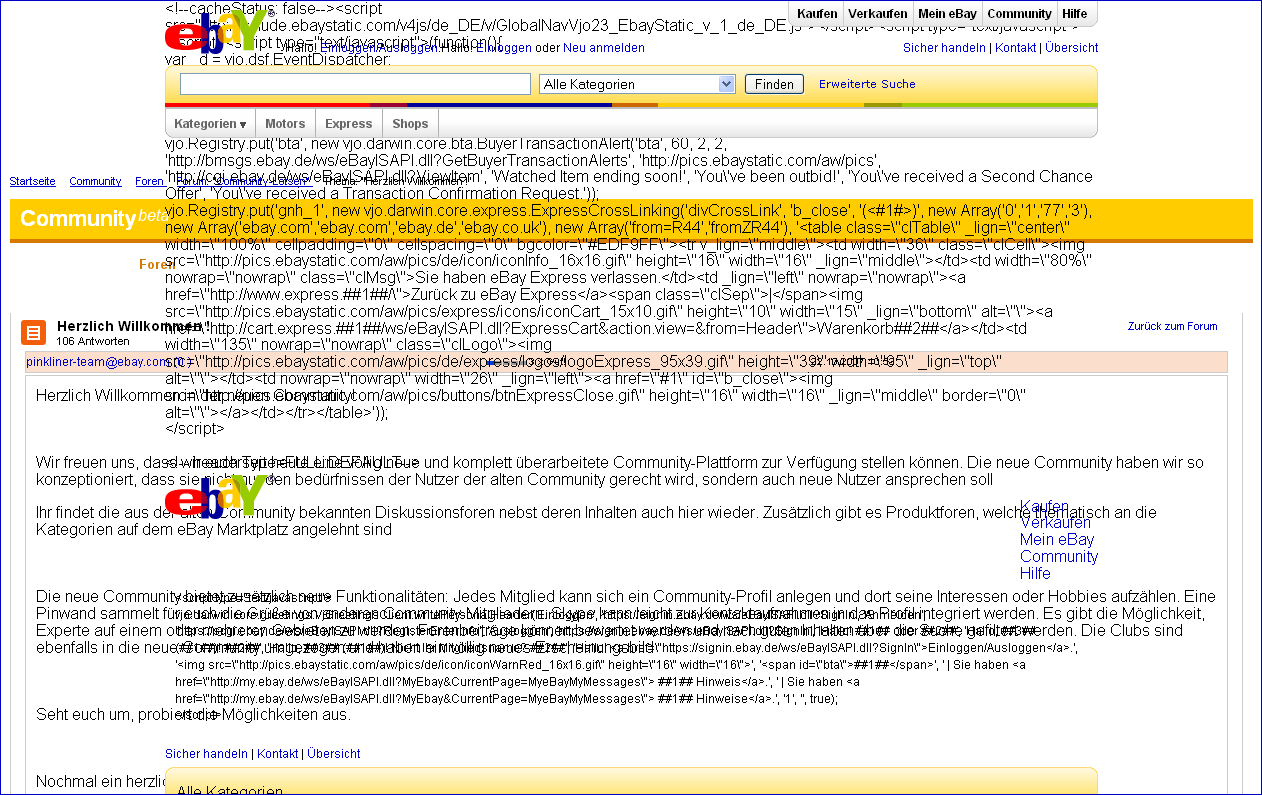Viewport: 1262px width, 795px height.
Task: Click the paragraph starting Ihr findet die
Action: [596, 521]
